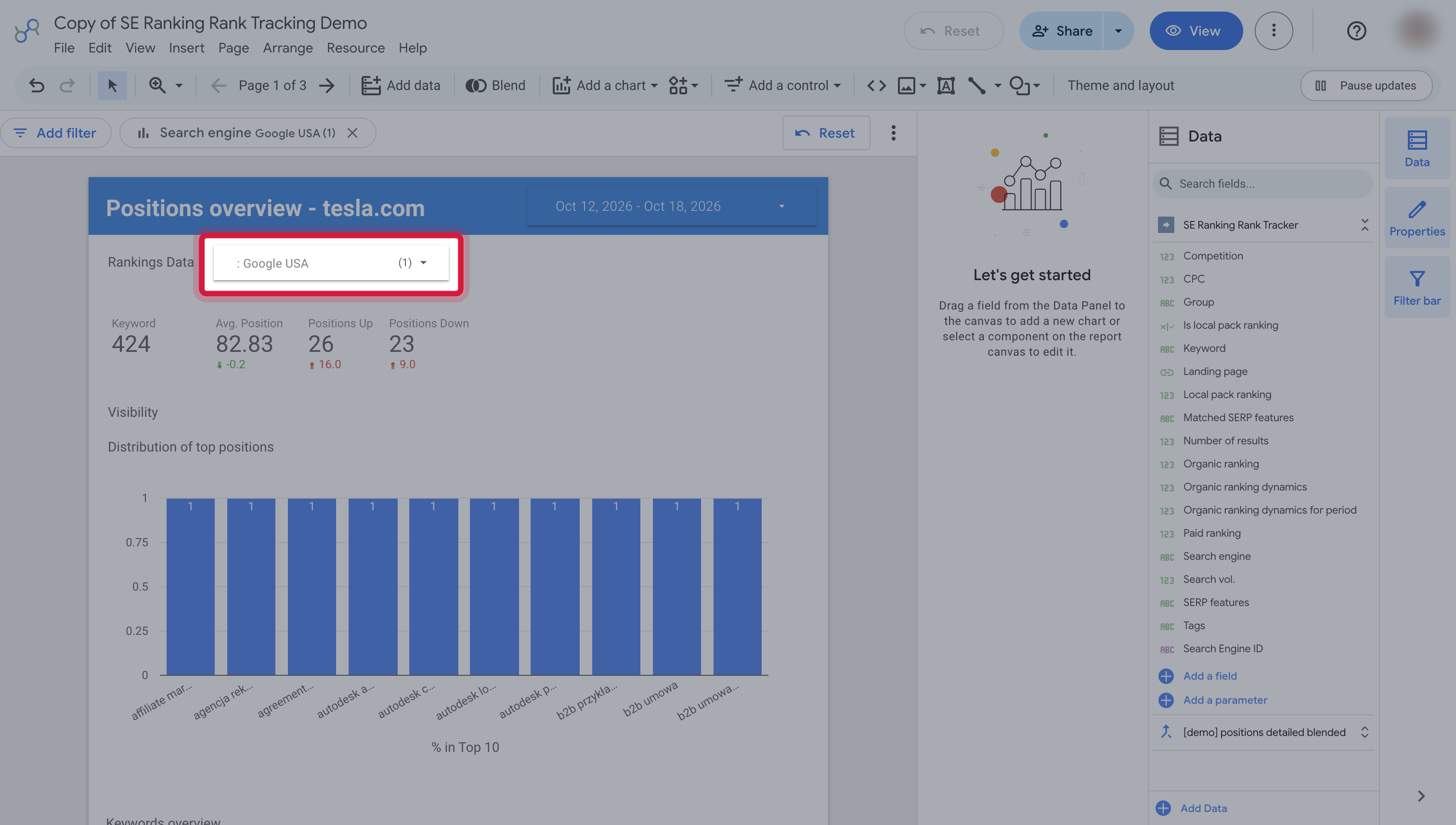Expand demo positions detailed blended source
Viewport: 1456px width, 825px height.
(1365, 732)
